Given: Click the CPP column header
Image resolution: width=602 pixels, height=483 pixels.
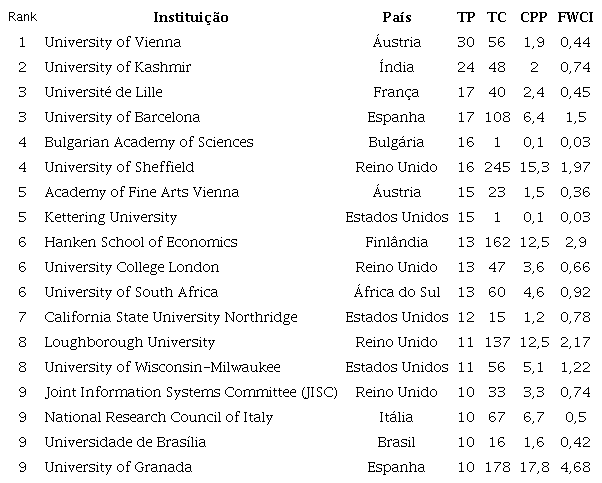Looking at the screenshot, I should [533, 17].
